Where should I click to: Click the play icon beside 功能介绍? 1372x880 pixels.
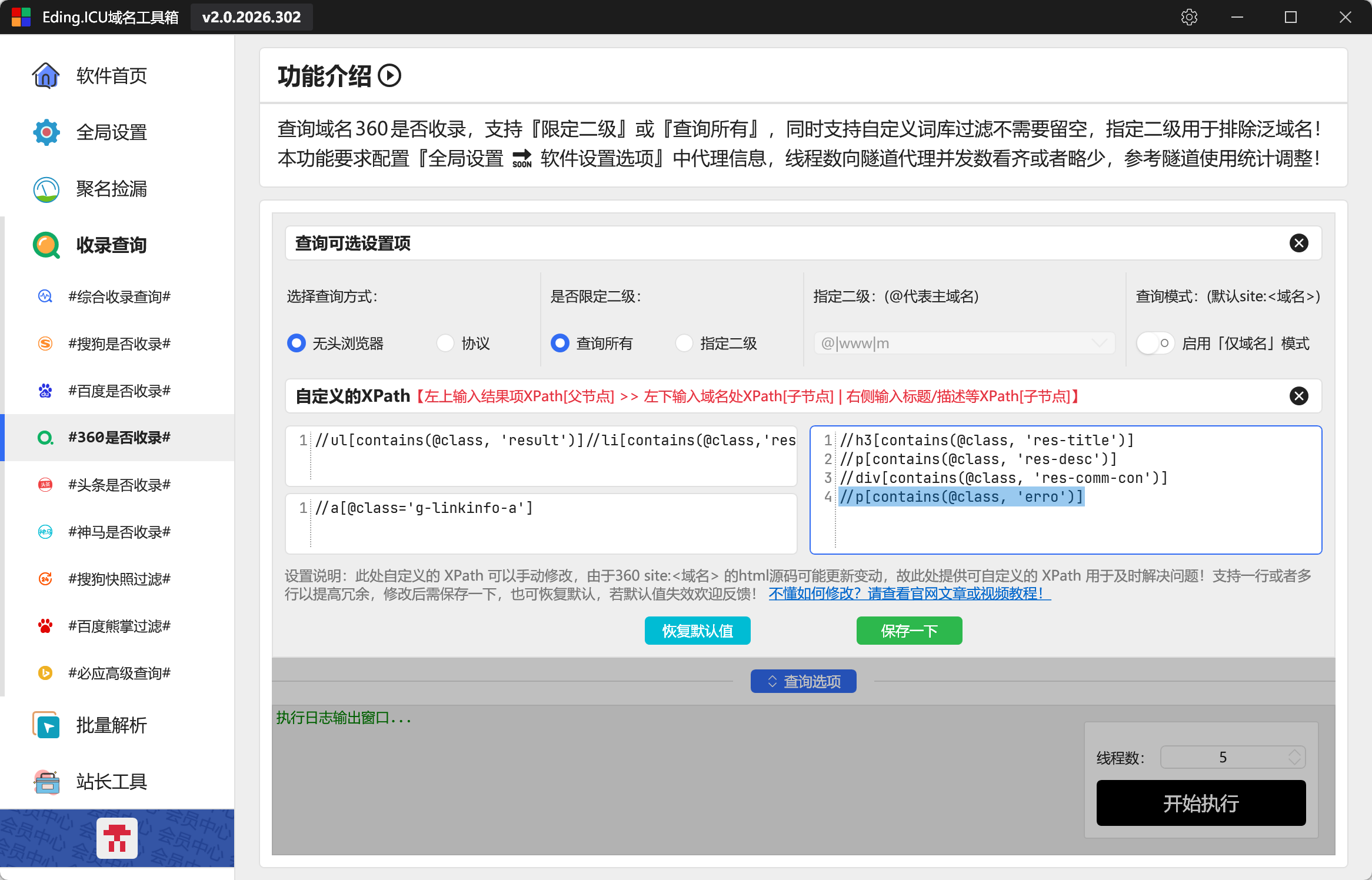click(x=389, y=76)
